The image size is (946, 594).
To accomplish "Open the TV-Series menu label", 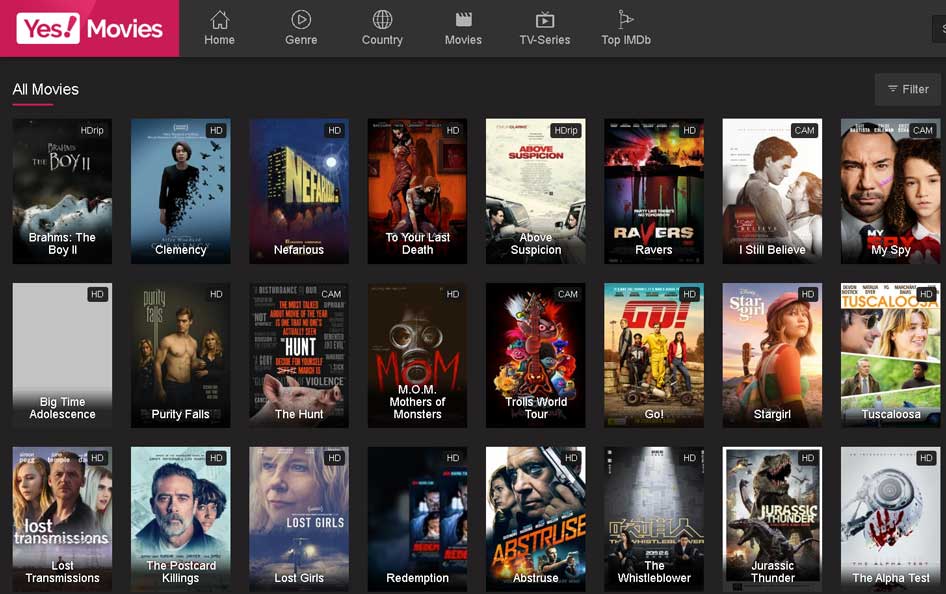I will click(545, 40).
